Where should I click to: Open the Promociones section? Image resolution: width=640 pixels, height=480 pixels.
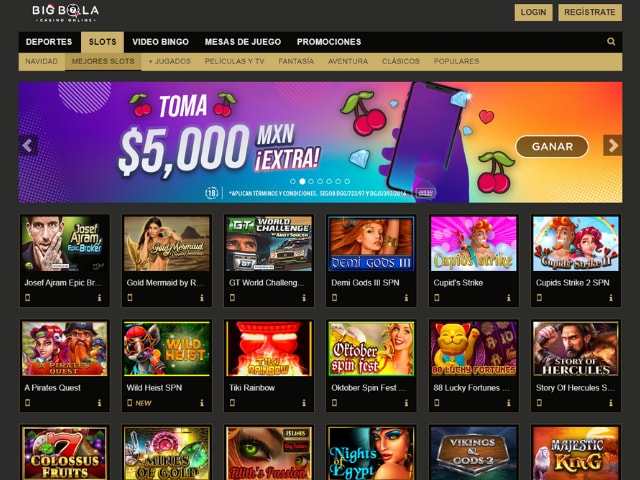click(329, 42)
